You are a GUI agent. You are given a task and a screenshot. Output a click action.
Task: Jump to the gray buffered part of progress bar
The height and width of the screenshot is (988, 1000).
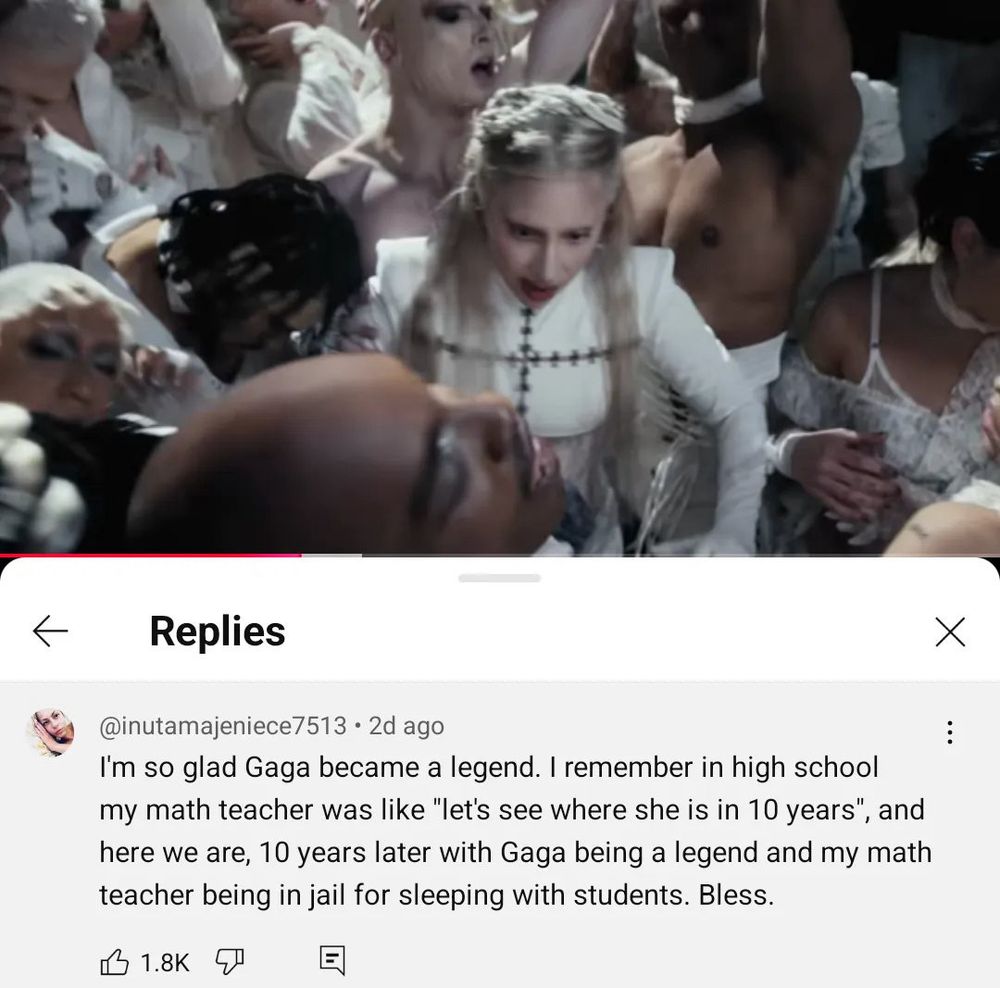[332, 556]
